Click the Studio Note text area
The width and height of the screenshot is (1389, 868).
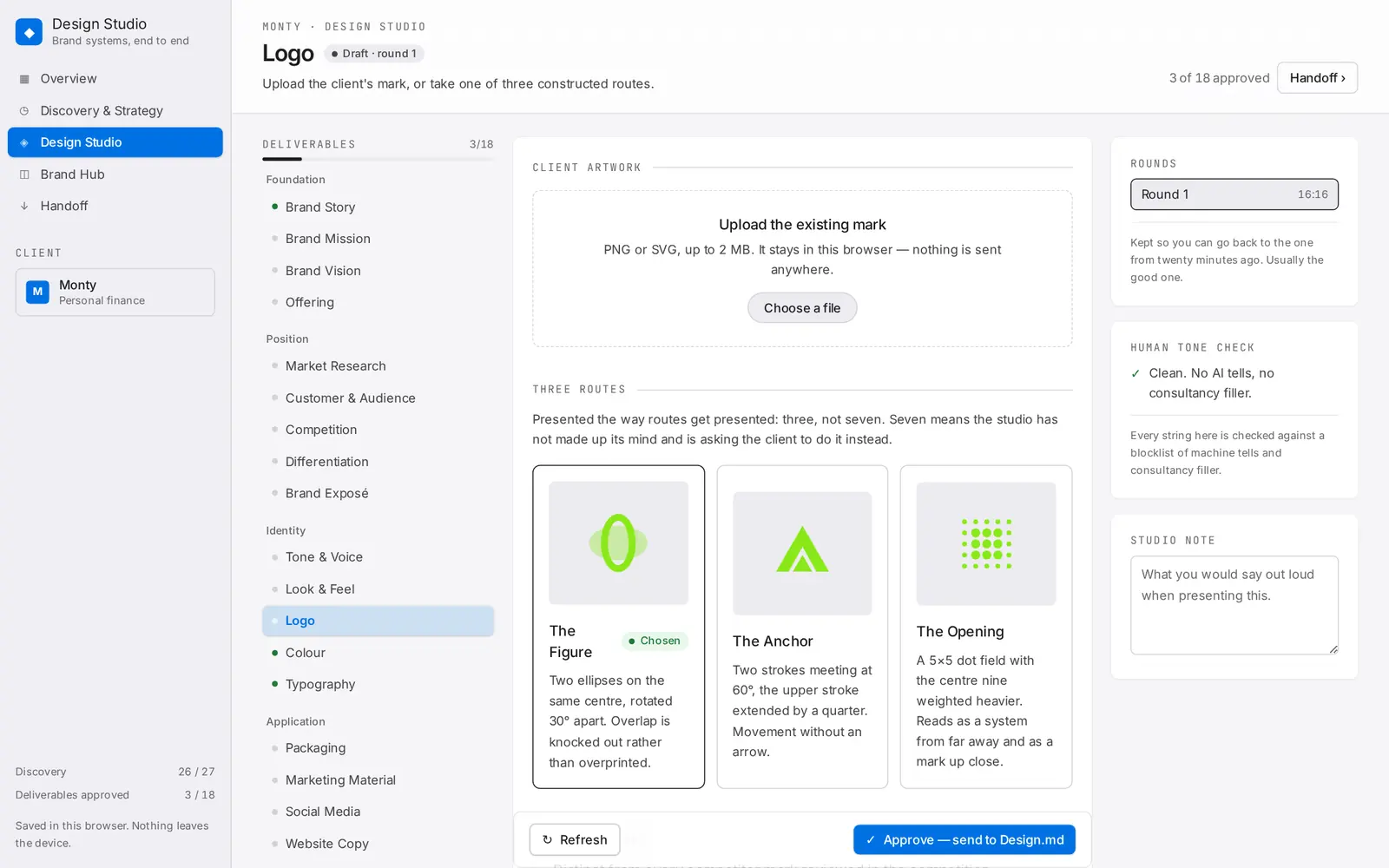tap(1234, 605)
